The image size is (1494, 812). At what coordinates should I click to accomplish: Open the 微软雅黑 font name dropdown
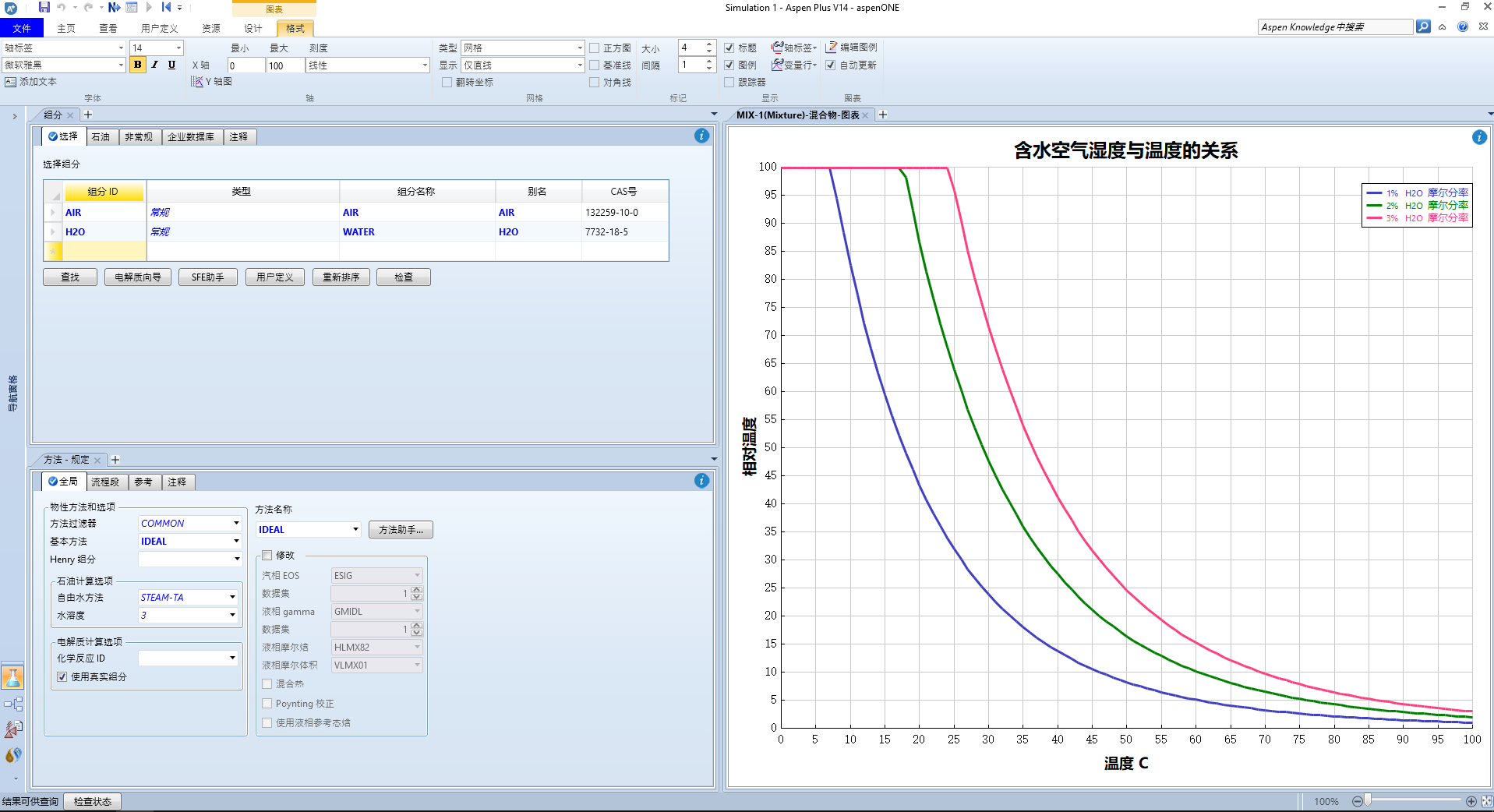pos(121,65)
